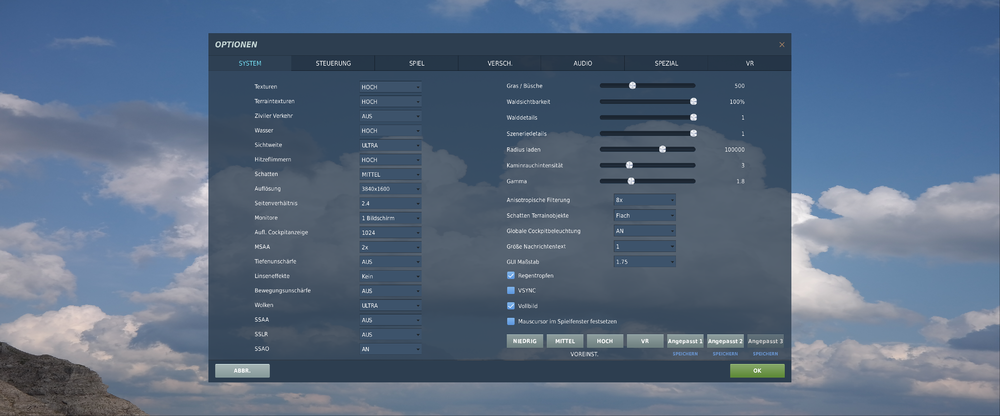This screenshot has width=1000, height=416.
Task: Expand the Monitore dropdown
Action: pos(390,218)
